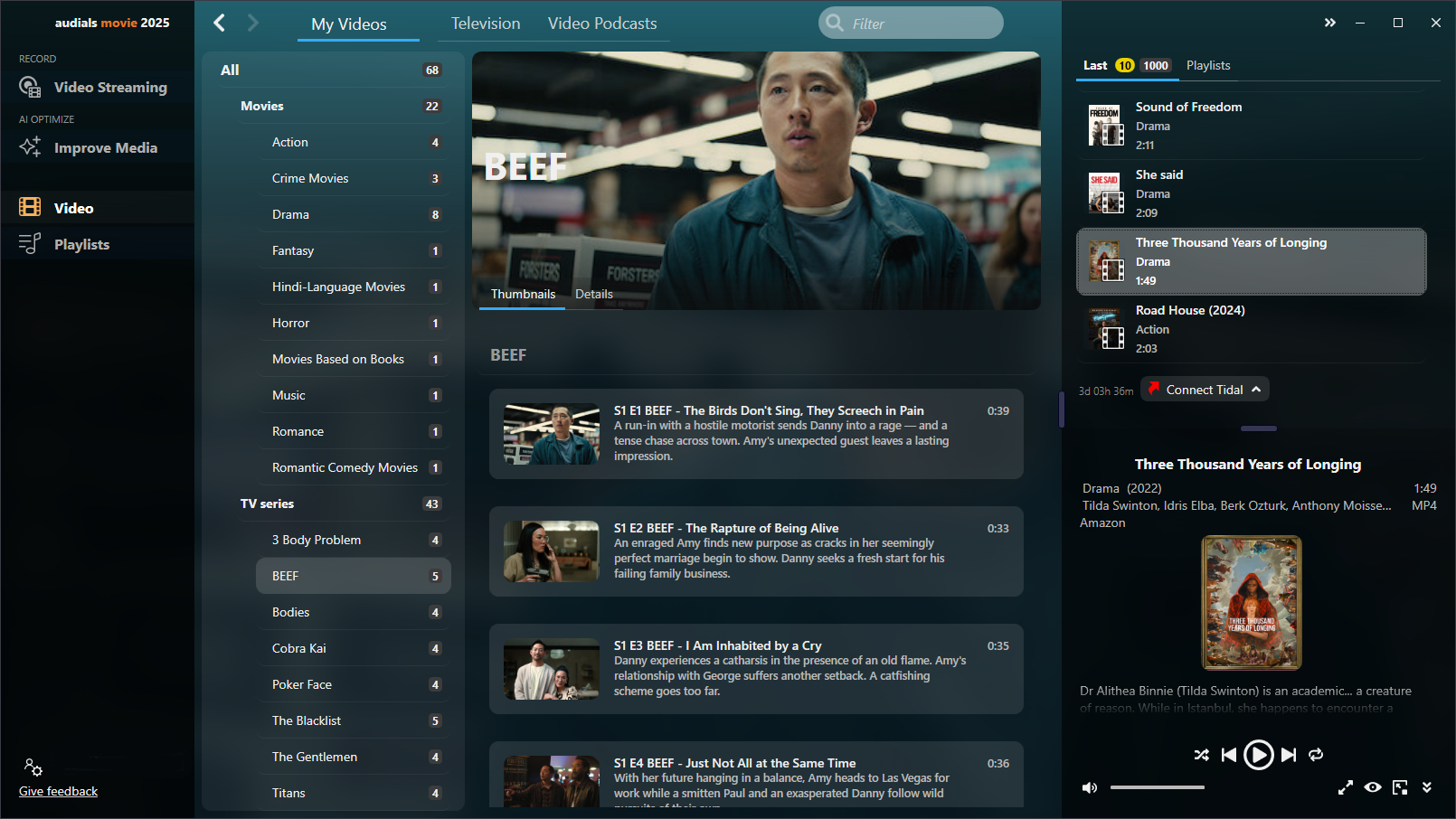Toggle shuffle playback
The width and height of the screenshot is (1456, 819).
tap(1201, 755)
